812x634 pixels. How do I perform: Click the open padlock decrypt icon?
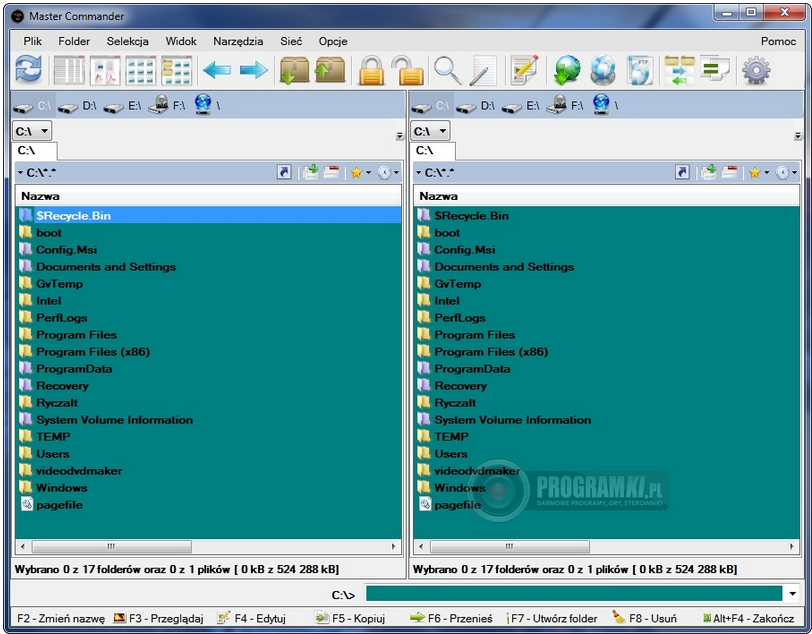pos(408,70)
